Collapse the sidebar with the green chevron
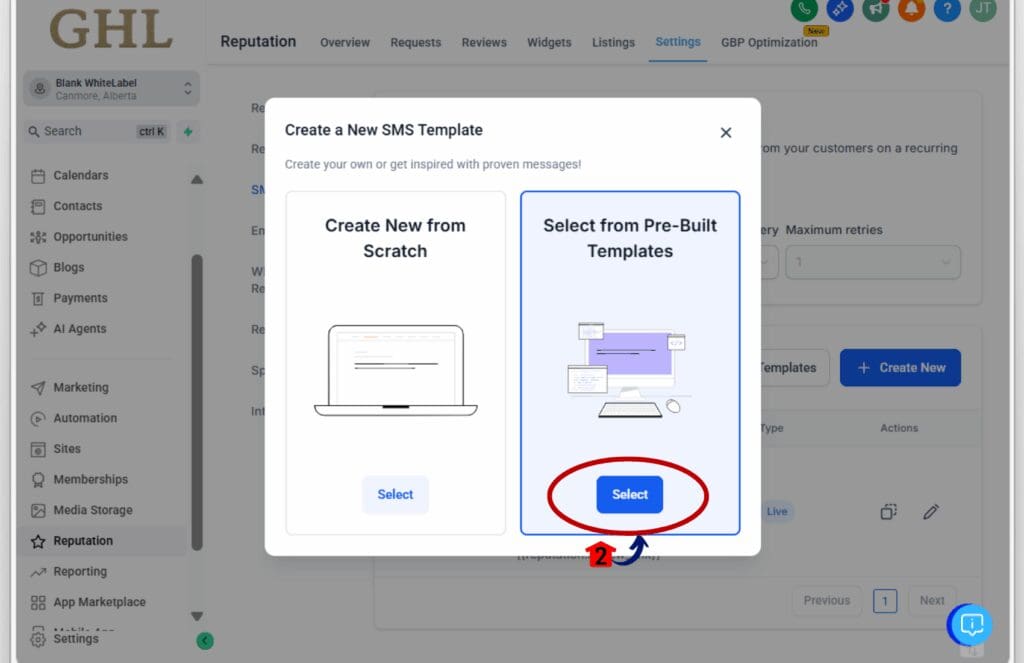This screenshot has height=663, width=1024. pos(205,640)
